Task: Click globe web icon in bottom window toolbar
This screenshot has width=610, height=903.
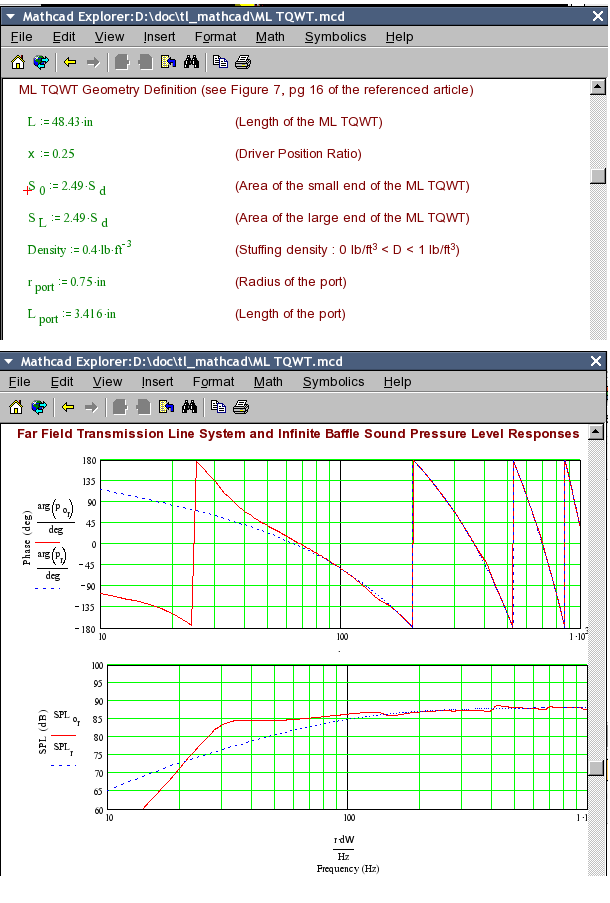Action: (x=39, y=407)
